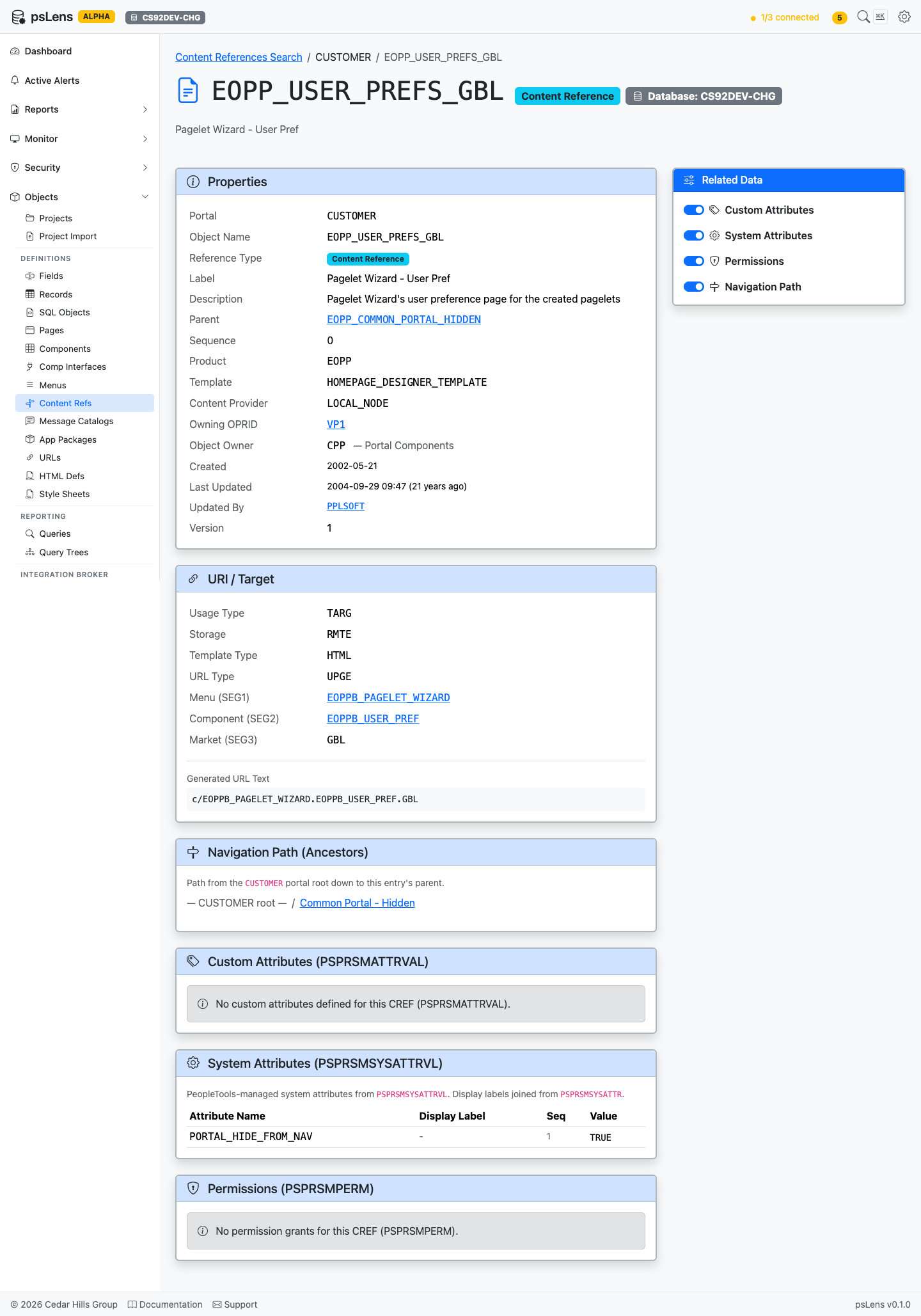Click the command-K shortcut icon
The height and width of the screenshot is (1316, 921).
(881, 17)
